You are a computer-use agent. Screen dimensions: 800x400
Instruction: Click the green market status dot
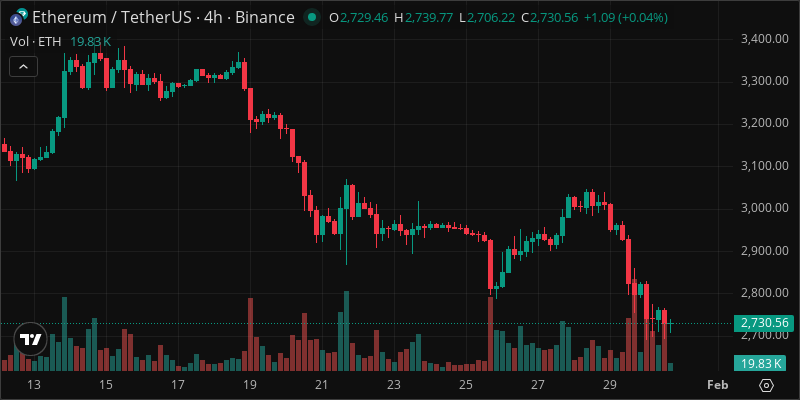[311, 18]
